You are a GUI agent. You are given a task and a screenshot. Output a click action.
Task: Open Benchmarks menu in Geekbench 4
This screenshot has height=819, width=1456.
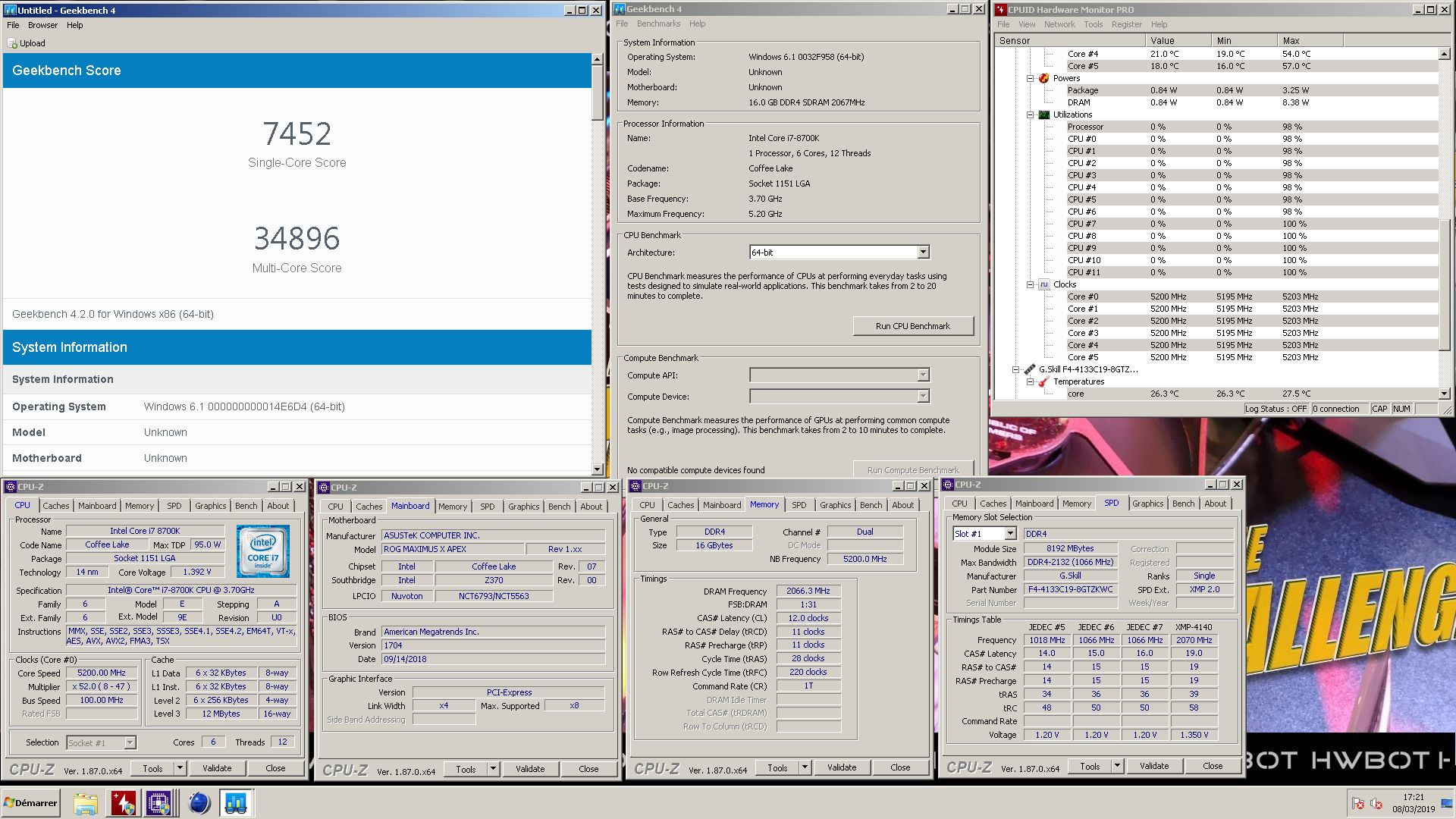pyautogui.click(x=658, y=24)
